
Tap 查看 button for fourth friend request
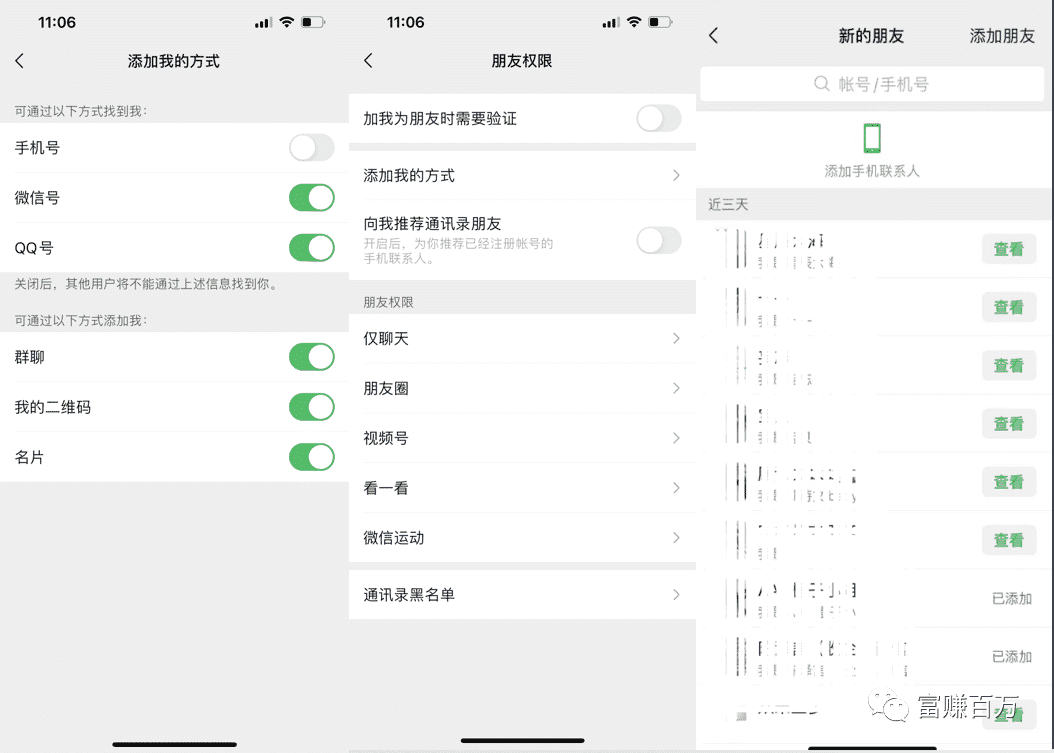coord(1008,424)
